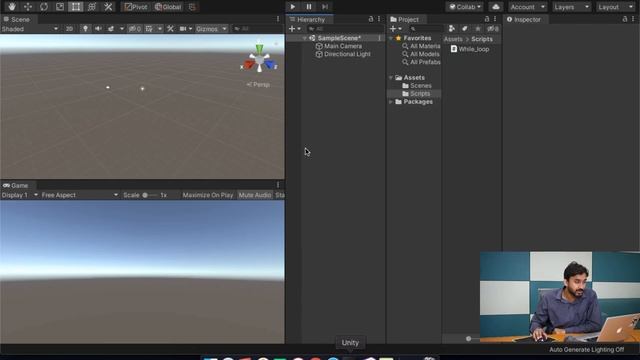Open the Free Aspect dropdown
The height and width of the screenshot is (360, 640).
80,195
